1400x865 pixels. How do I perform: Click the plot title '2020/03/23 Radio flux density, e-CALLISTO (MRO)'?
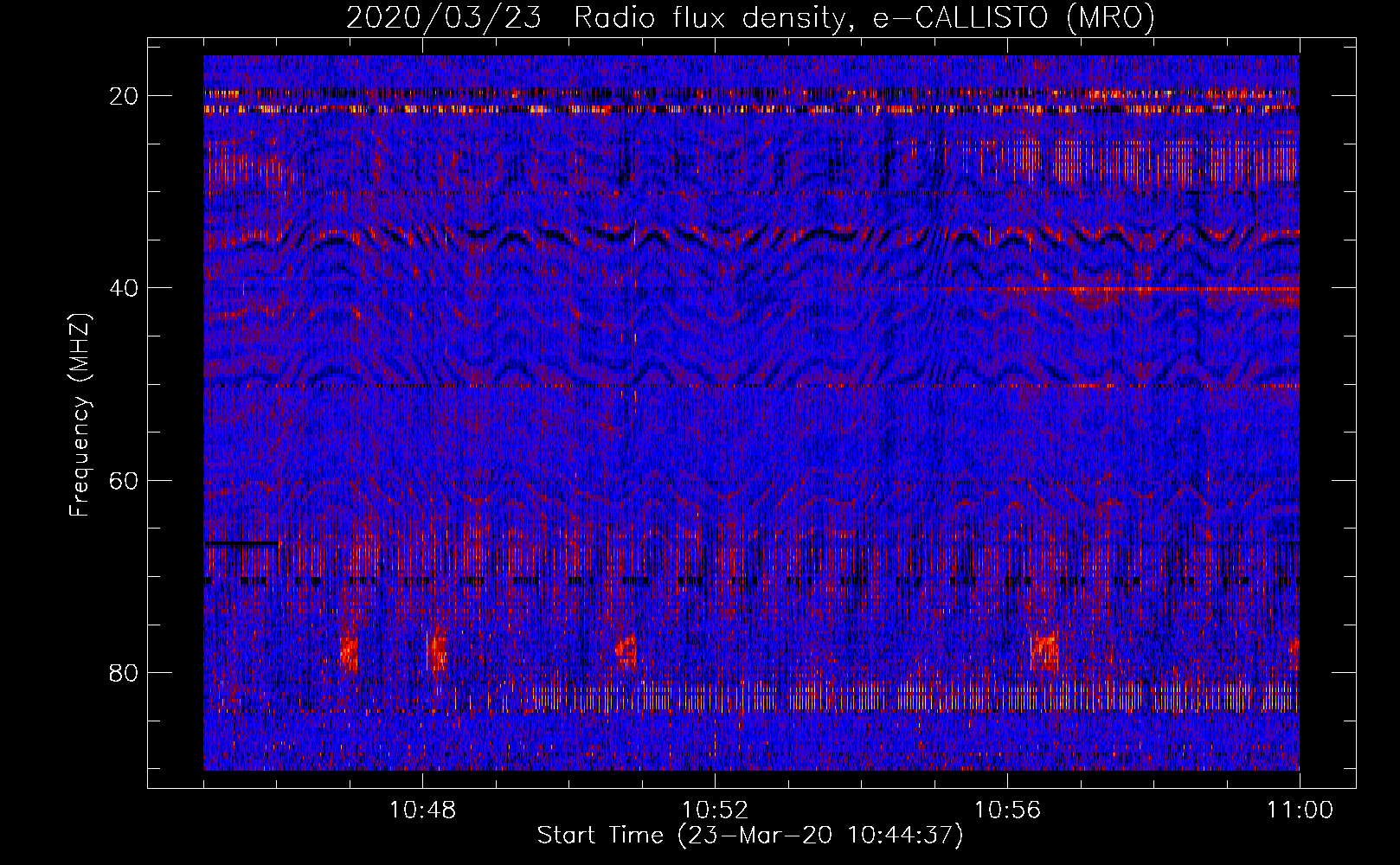pos(750,17)
